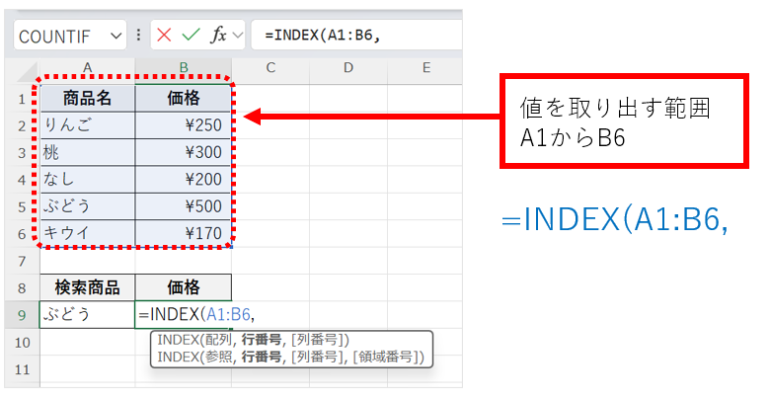Select column C header

pos(271,68)
